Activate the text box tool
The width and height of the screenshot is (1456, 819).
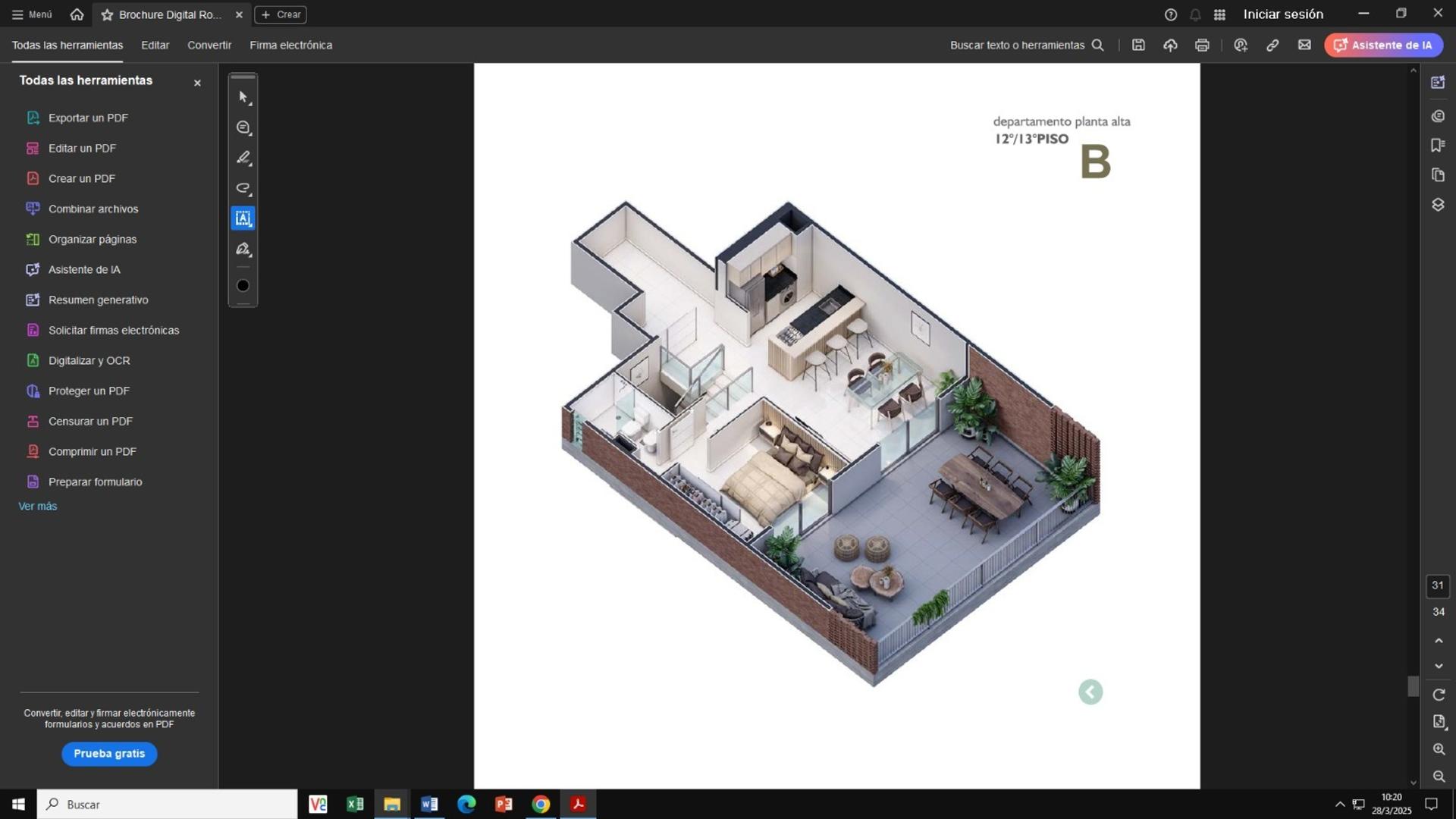(243, 218)
